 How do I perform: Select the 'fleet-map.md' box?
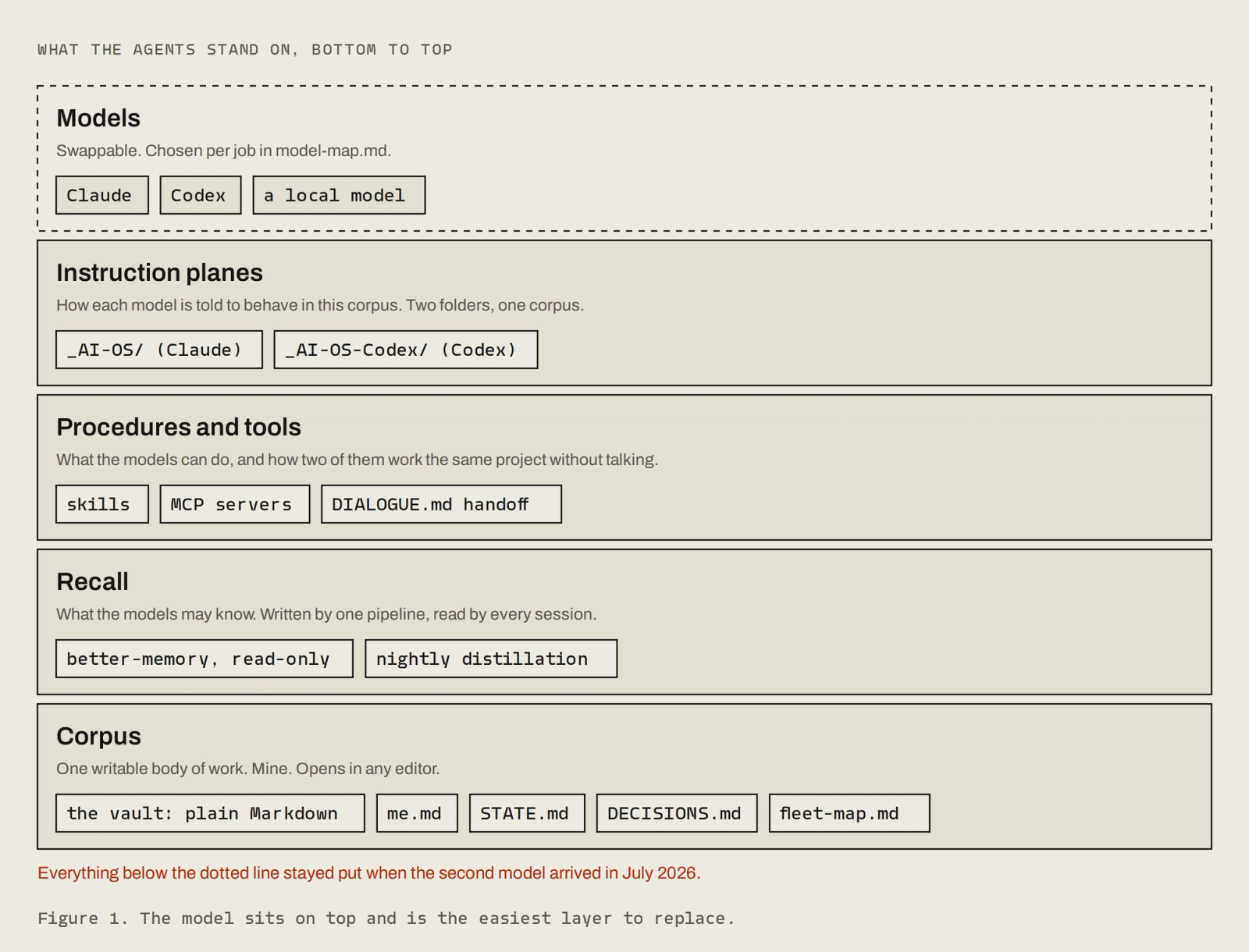point(849,813)
